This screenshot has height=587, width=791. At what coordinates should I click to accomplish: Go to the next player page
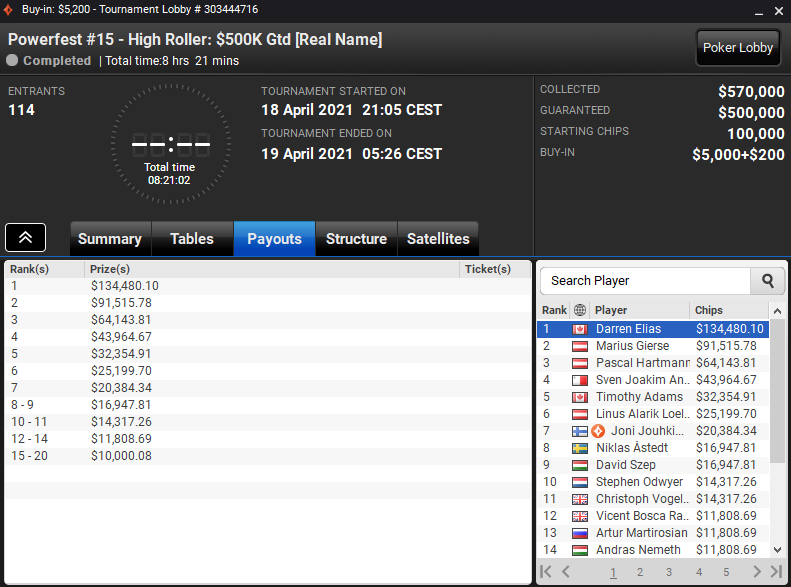[x=757, y=571]
